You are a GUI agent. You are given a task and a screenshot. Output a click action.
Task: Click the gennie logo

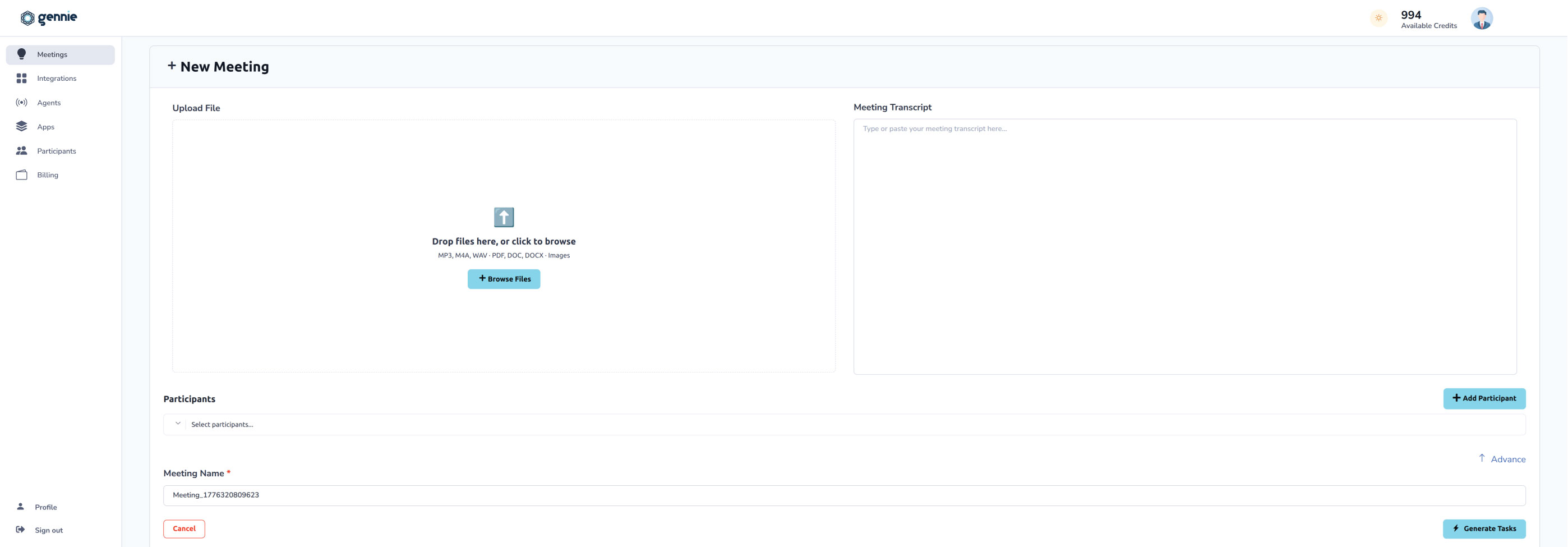coord(49,17)
